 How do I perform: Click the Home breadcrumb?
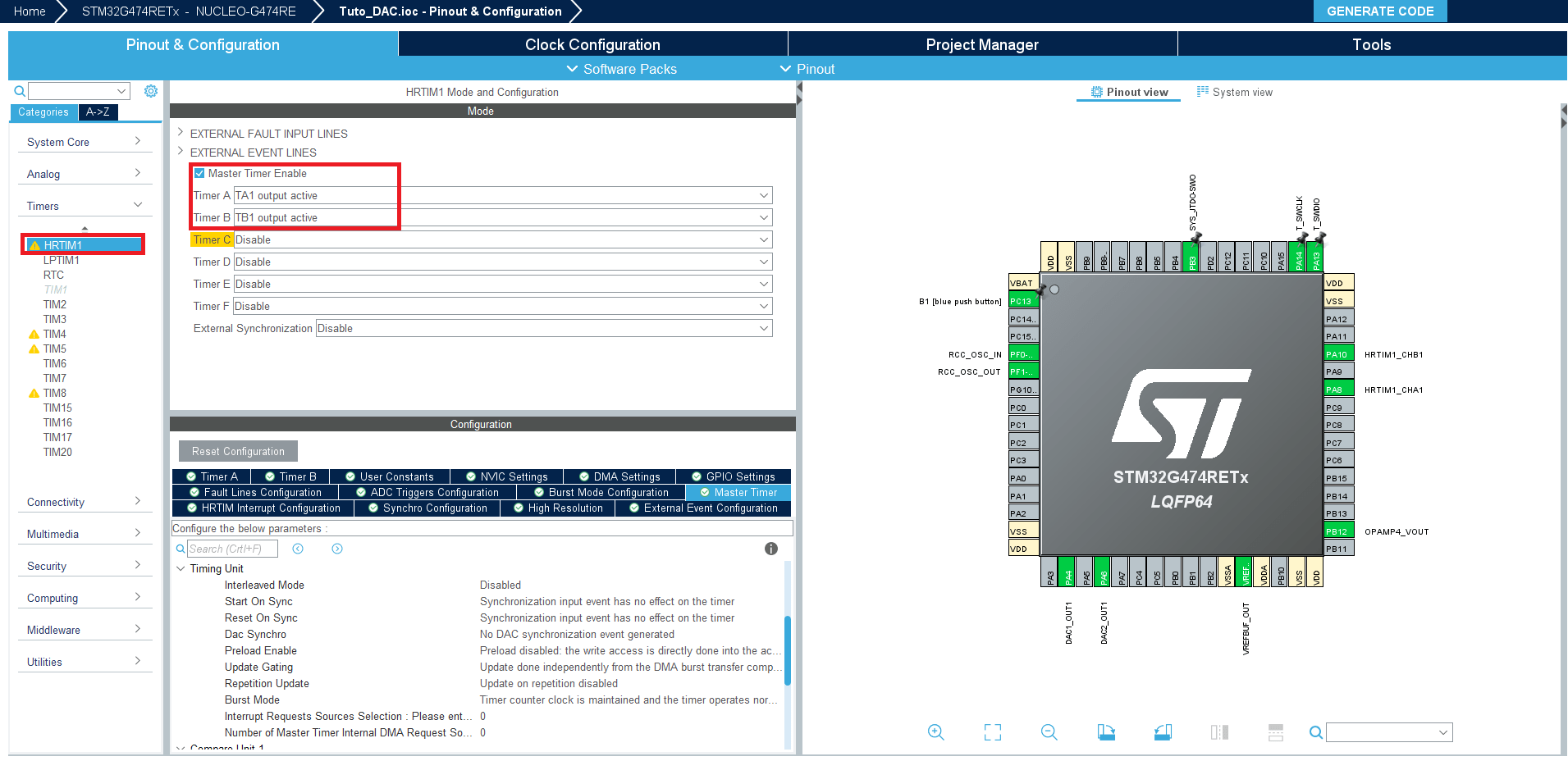point(30,11)
